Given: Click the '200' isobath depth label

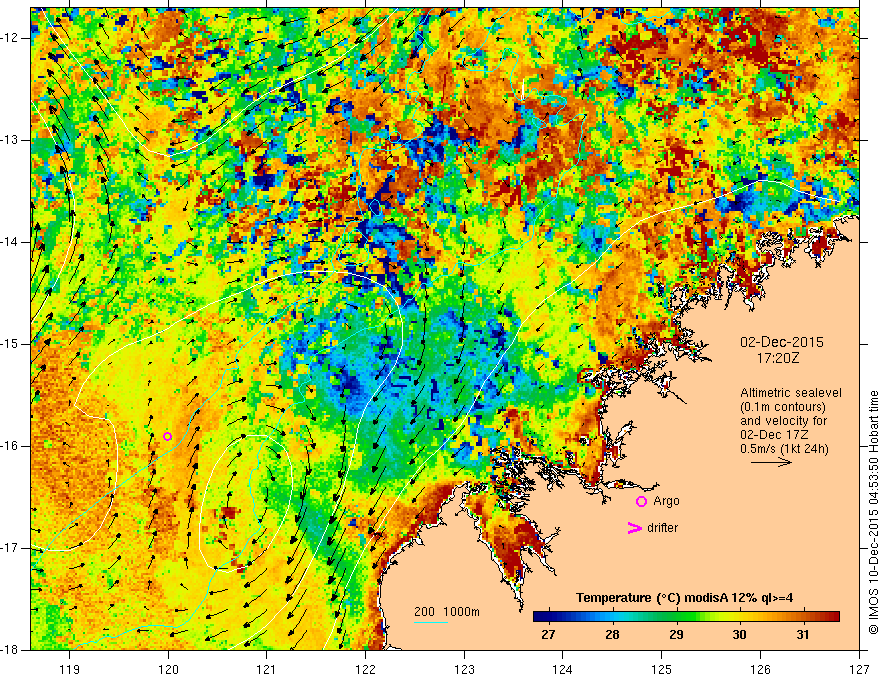Looking at the screenshot, I should pyautogui.click(x=424, y=612).
